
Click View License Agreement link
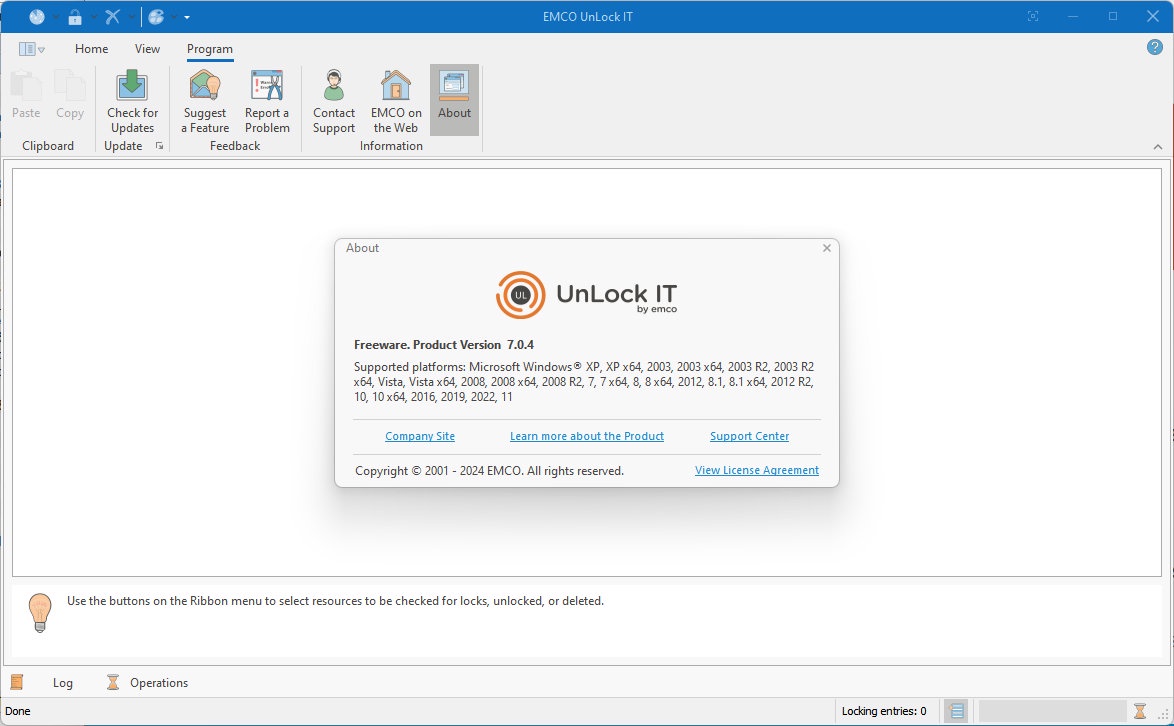(x=757, y=470)
